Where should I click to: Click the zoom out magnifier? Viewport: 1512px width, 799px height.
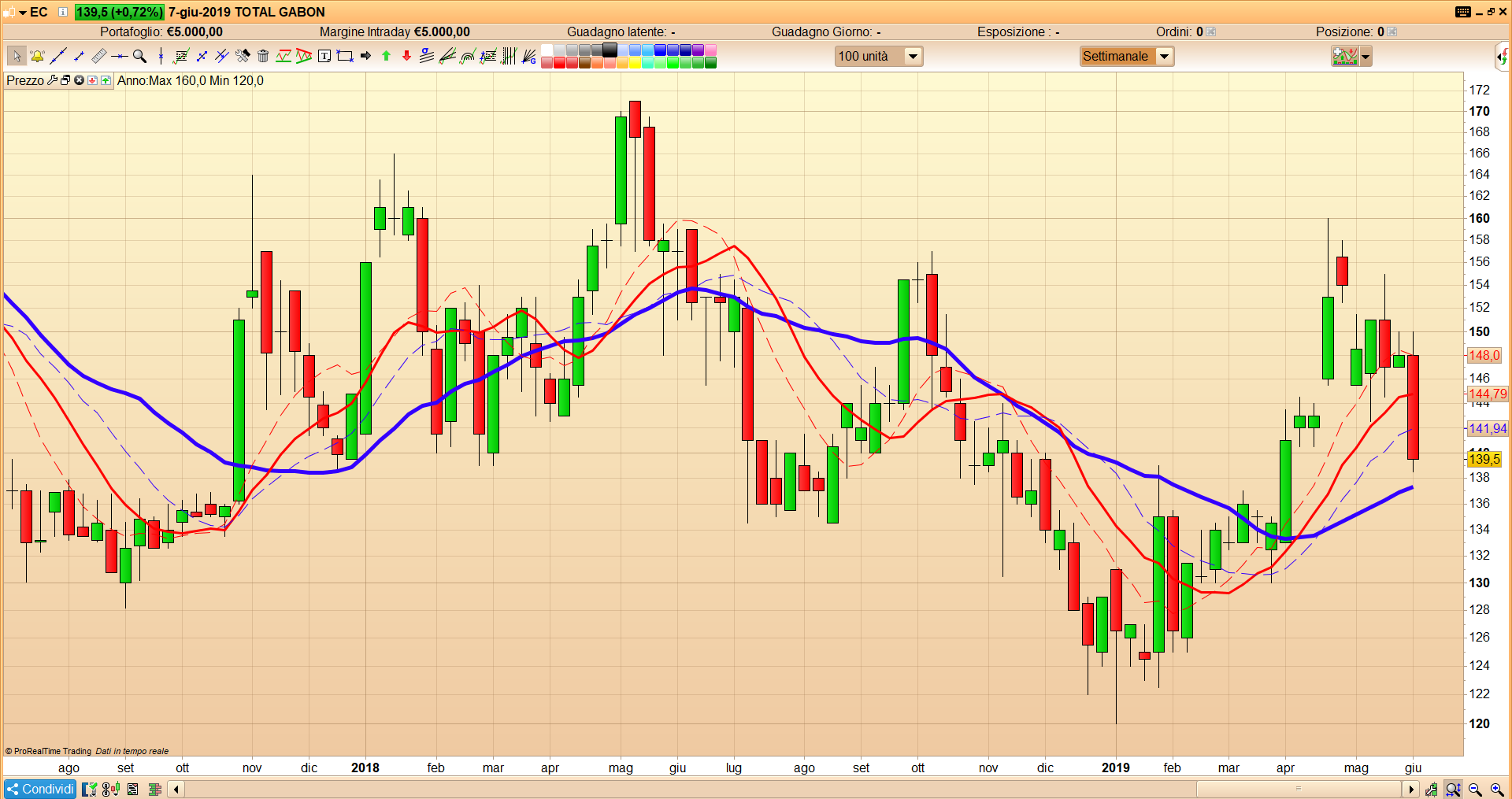(1475, 789)
